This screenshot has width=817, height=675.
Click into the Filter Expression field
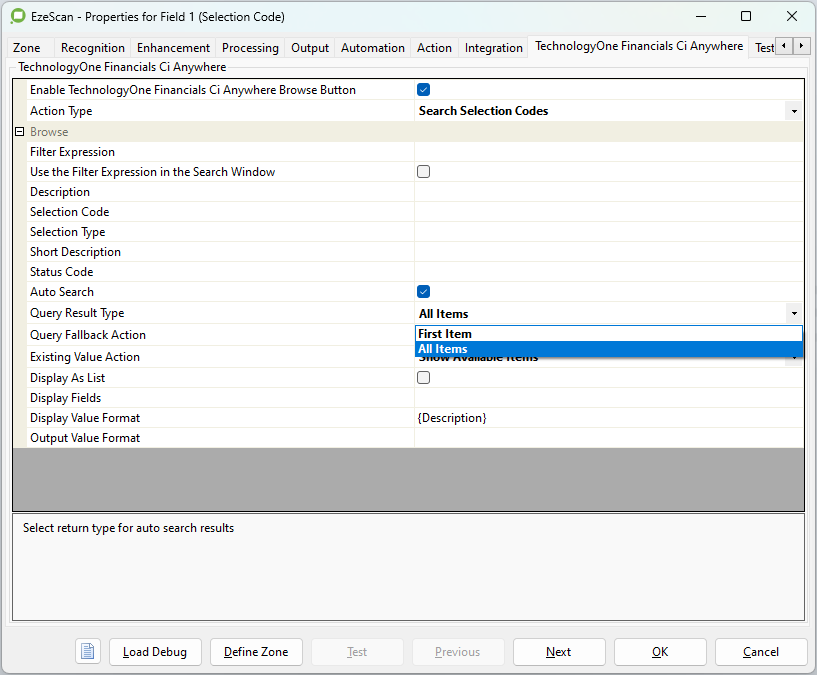tap(608, 152)
